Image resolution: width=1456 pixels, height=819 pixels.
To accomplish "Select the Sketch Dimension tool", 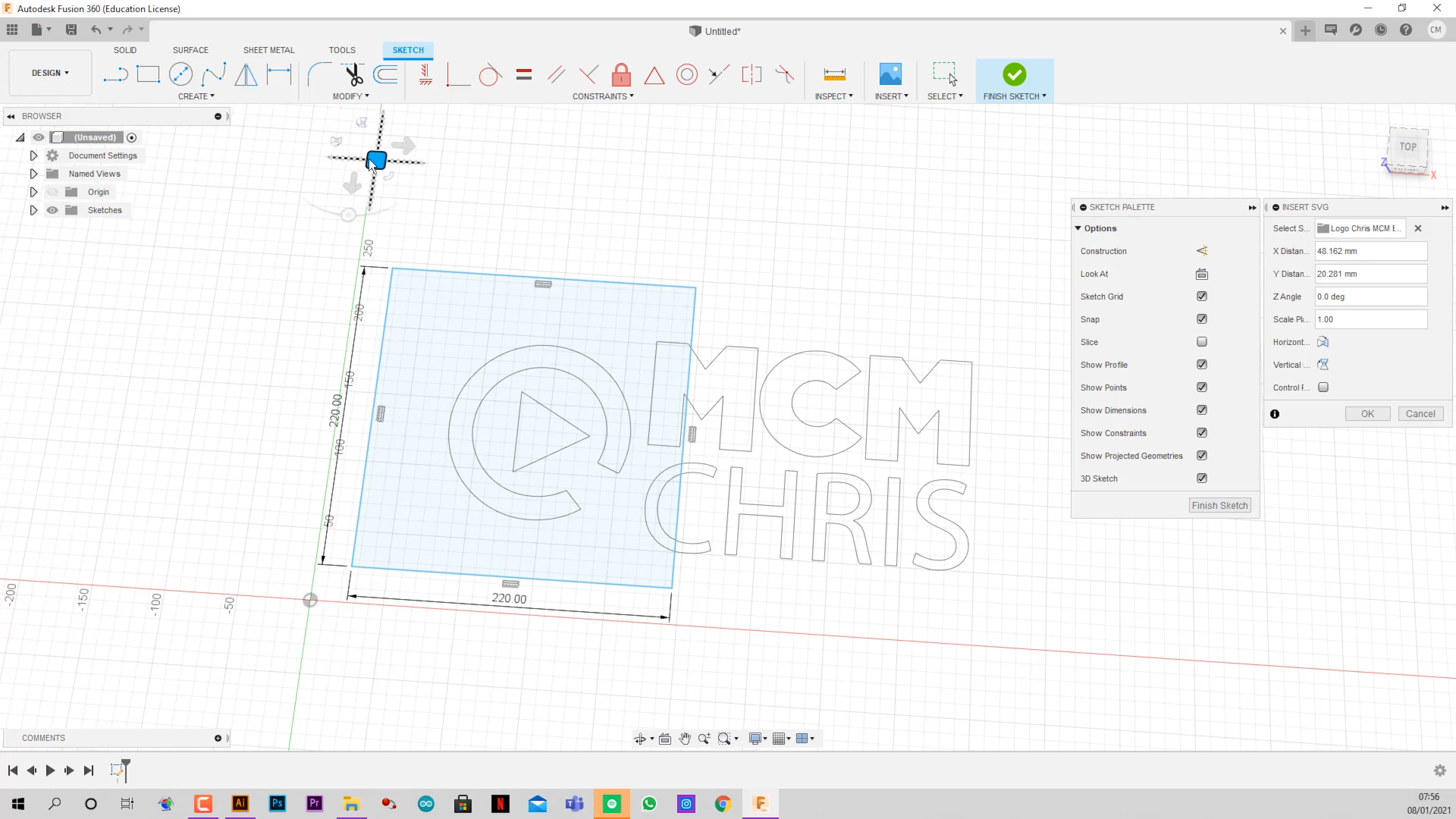I will 279,74.
